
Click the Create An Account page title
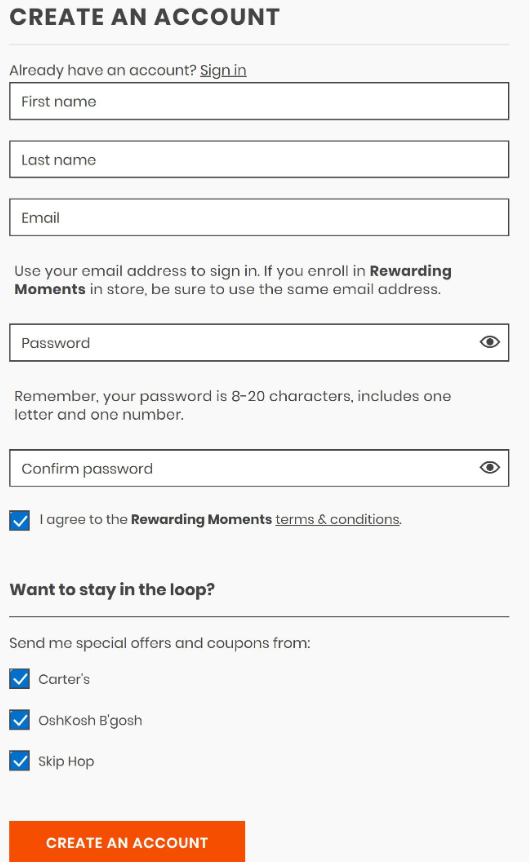tap(145, 17)
